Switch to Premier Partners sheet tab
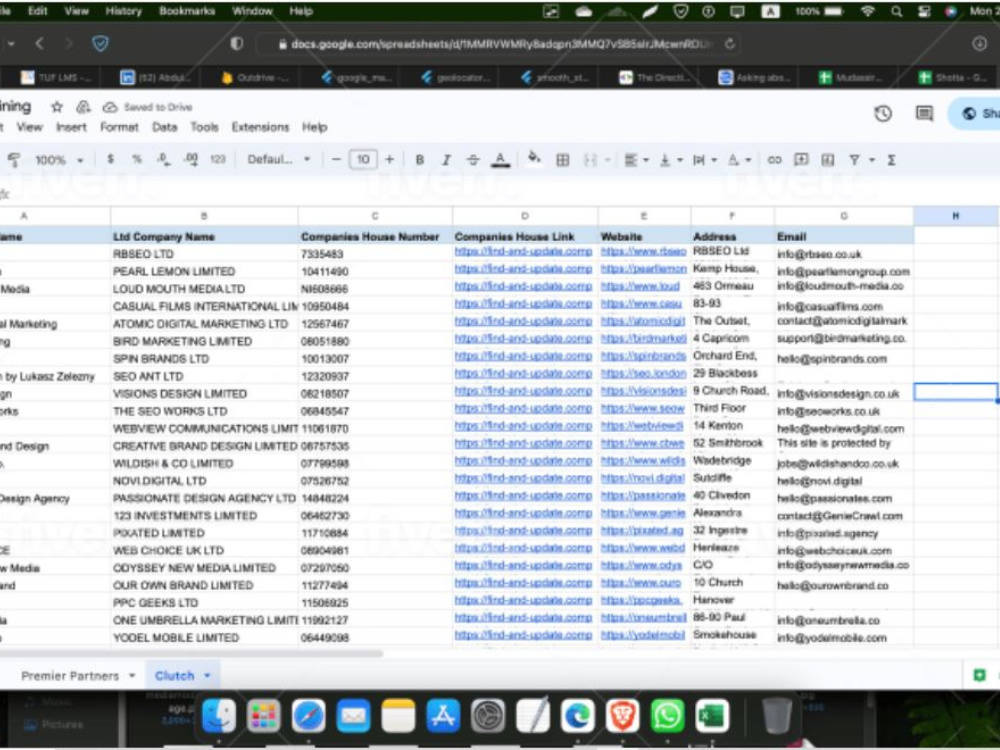1000x750 pixels. (70, 675)
